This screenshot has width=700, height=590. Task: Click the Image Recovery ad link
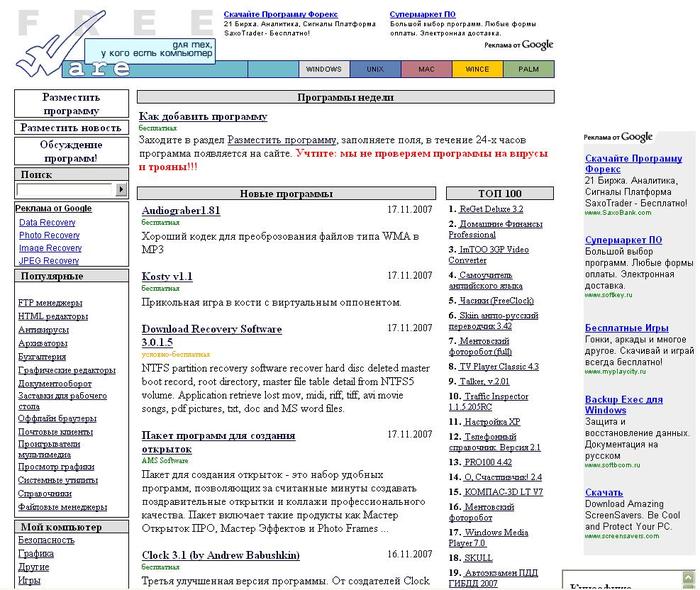pos(50,248)
